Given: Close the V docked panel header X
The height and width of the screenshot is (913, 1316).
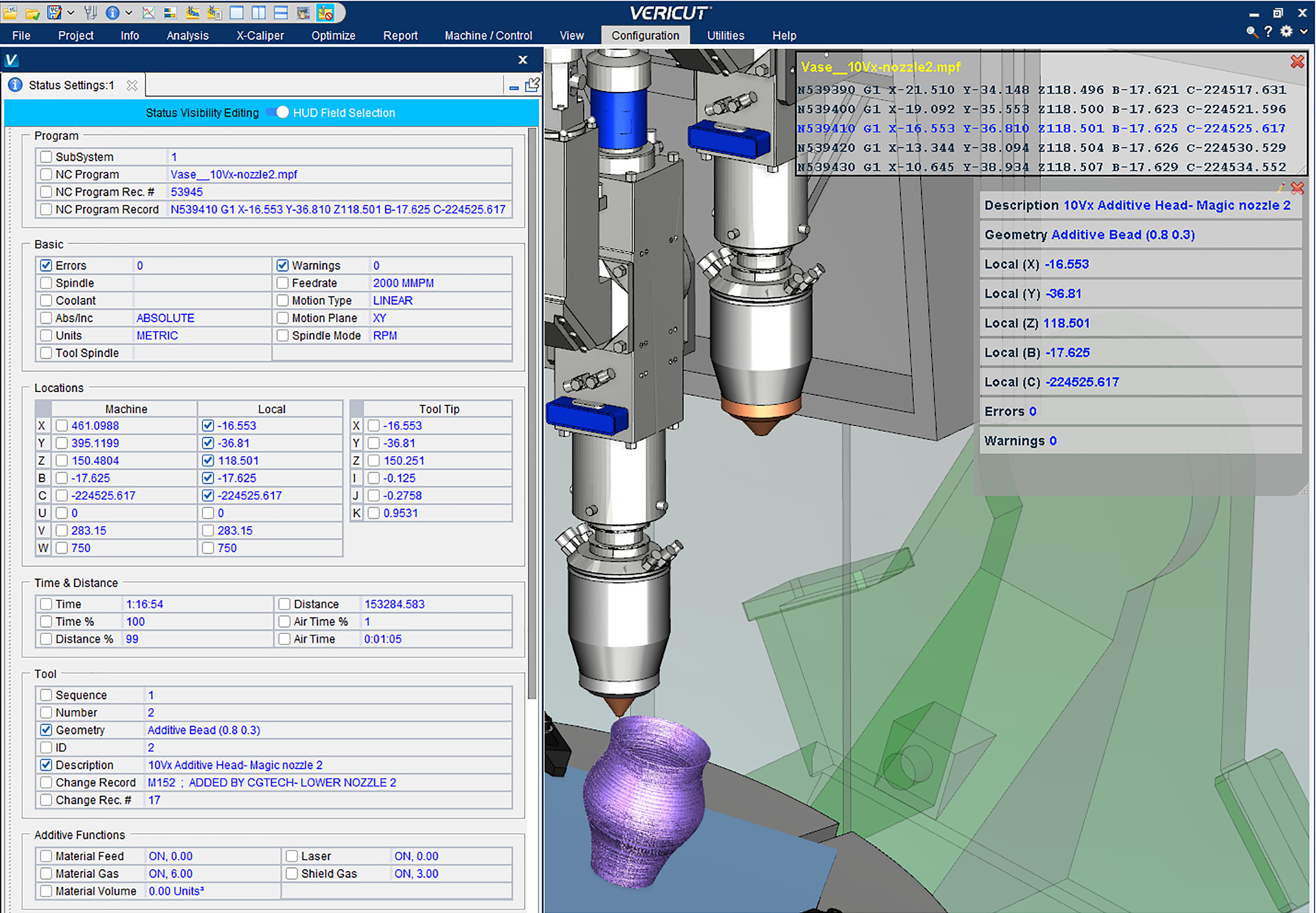Looking at the screenshot, I should [522, 60].
